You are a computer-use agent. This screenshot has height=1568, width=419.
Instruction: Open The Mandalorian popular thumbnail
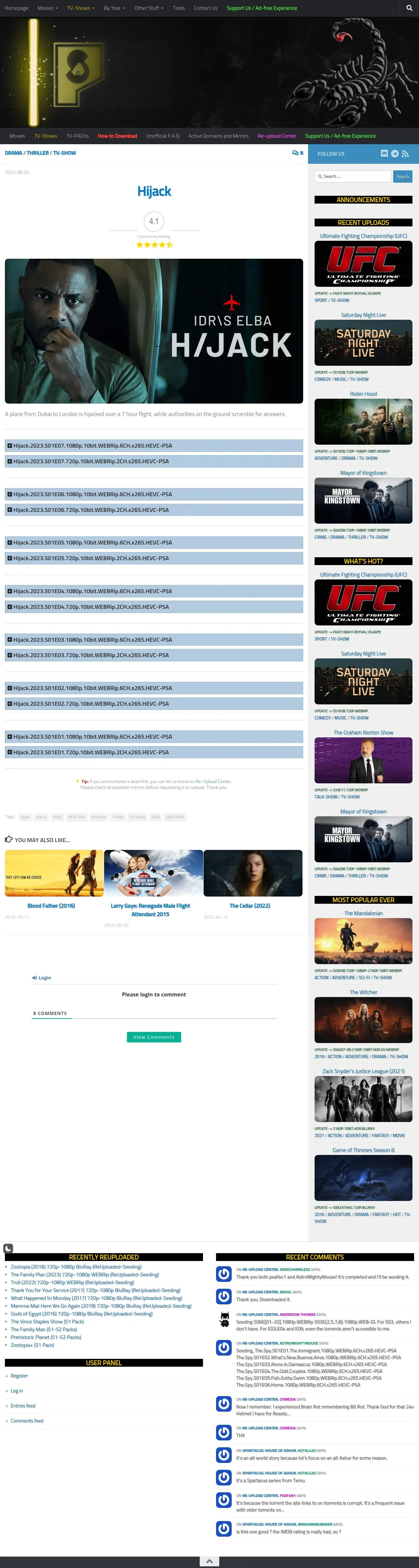[x=364, y=941]
